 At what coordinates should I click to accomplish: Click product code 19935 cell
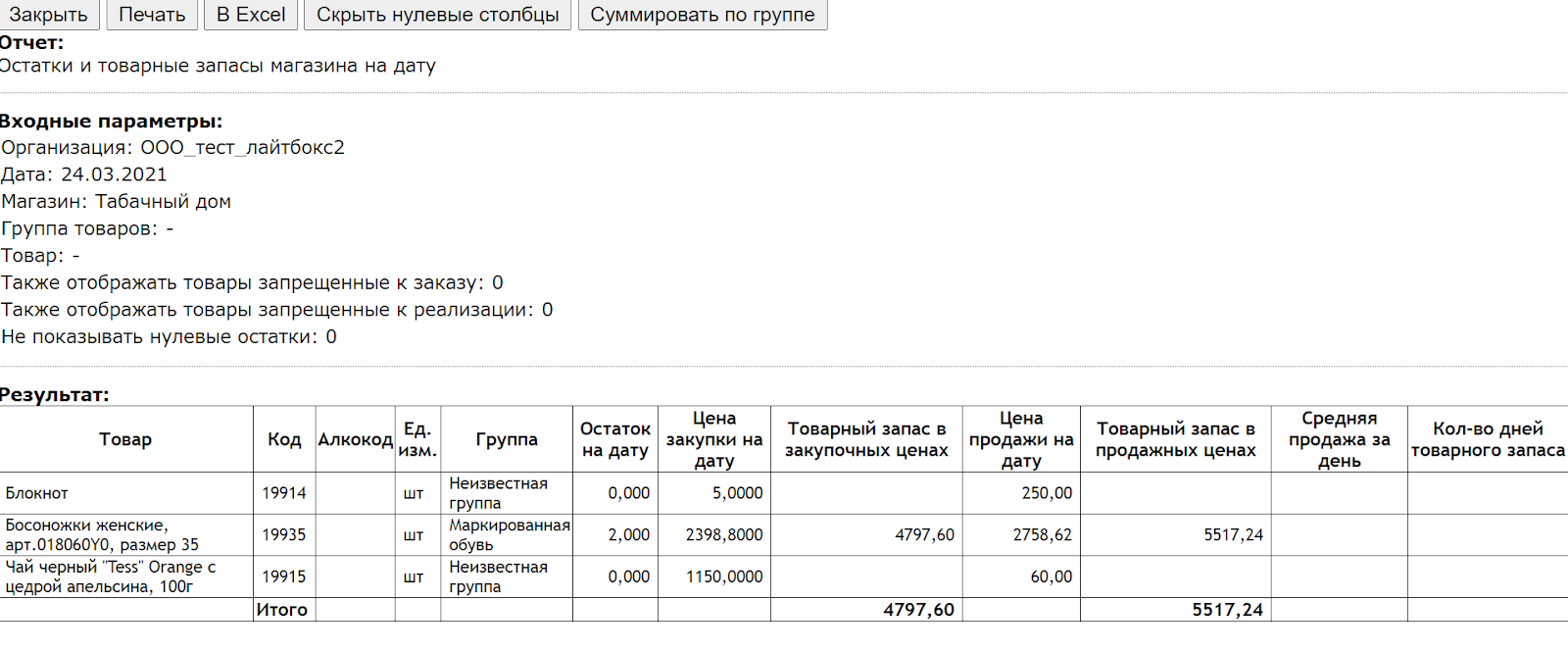(283, 535)
